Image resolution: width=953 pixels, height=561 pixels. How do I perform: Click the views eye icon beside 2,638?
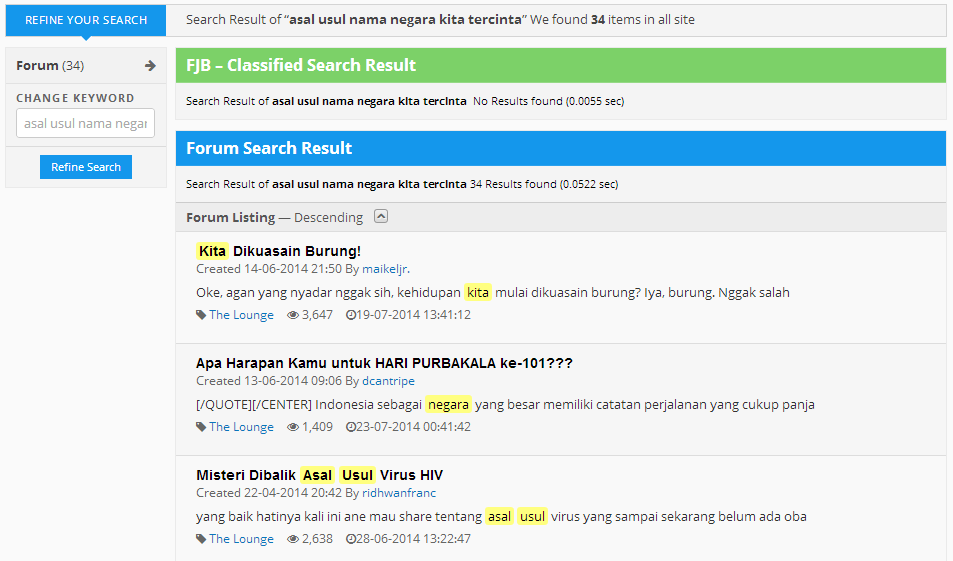(293, 539)
